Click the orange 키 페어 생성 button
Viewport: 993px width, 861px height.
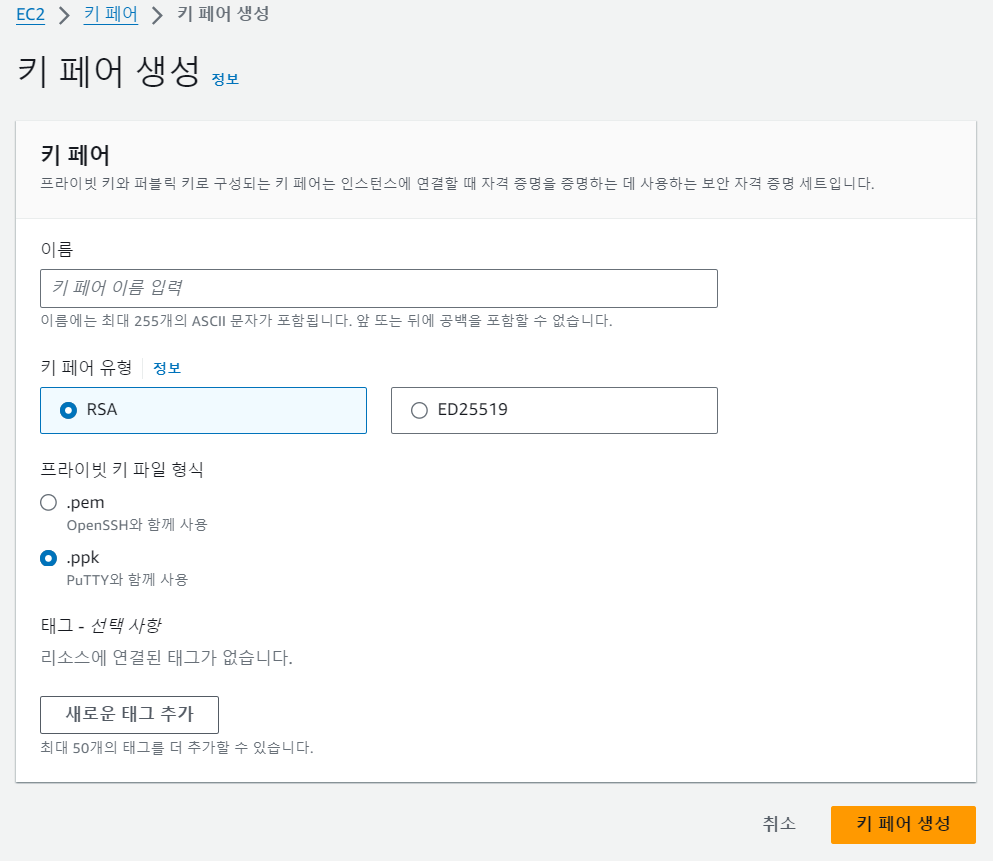pos(903,824)
